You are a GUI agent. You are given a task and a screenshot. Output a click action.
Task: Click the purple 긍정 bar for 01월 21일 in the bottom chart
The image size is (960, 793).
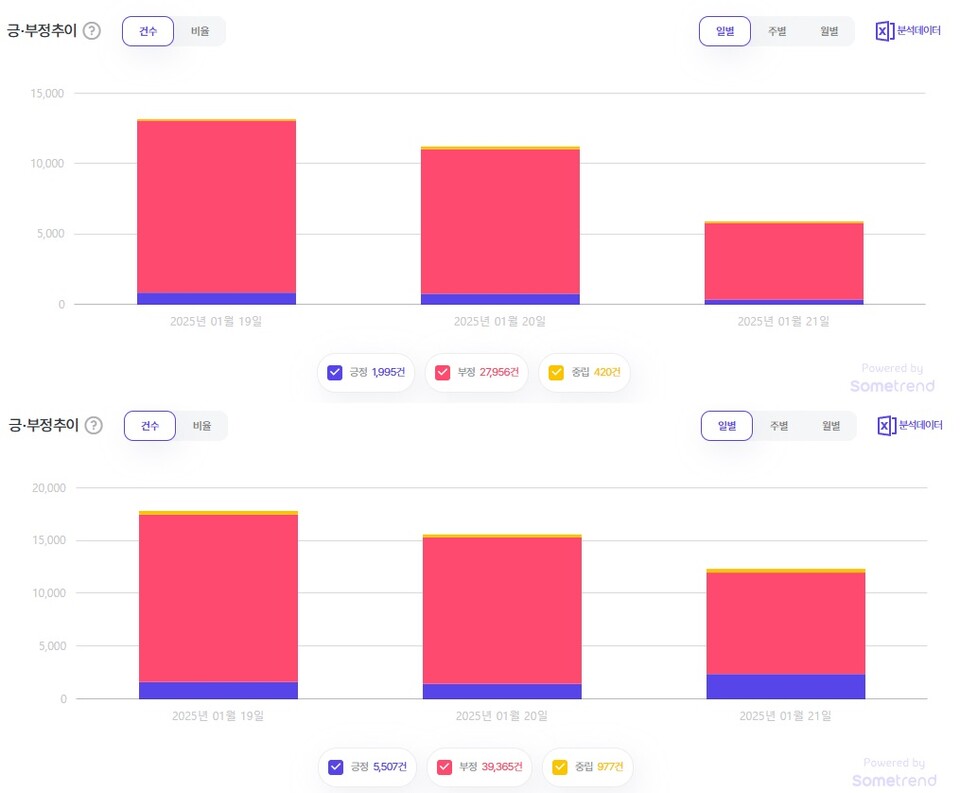tap(785, 686)
